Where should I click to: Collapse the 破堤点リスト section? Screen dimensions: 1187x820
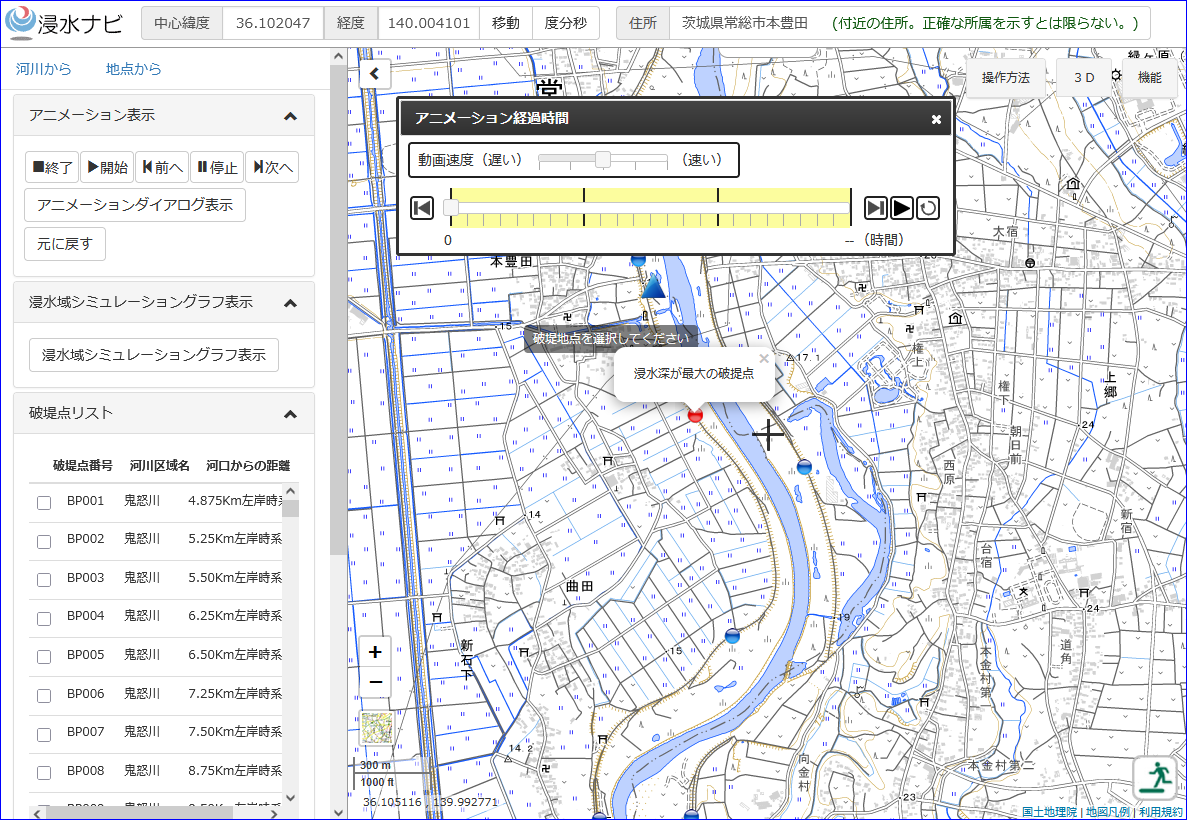coord(290,414)
